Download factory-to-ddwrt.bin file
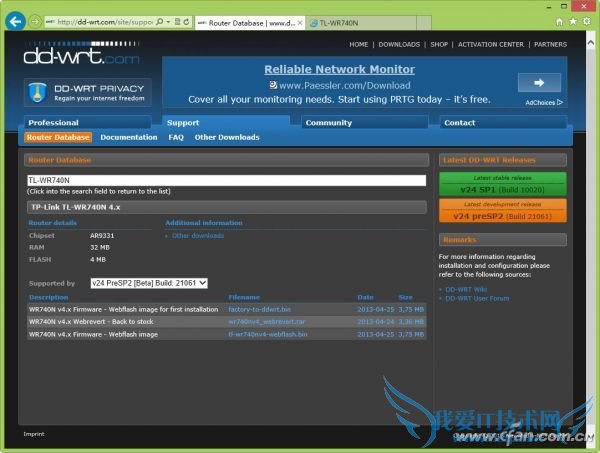Viewport: 600px width, 453px height. (260, 309)
